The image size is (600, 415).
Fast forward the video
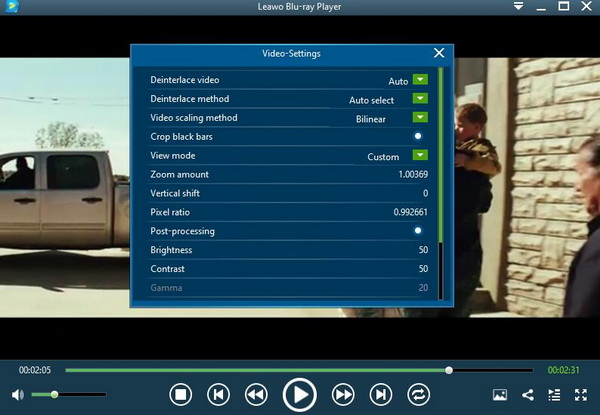tap(343, 395)
